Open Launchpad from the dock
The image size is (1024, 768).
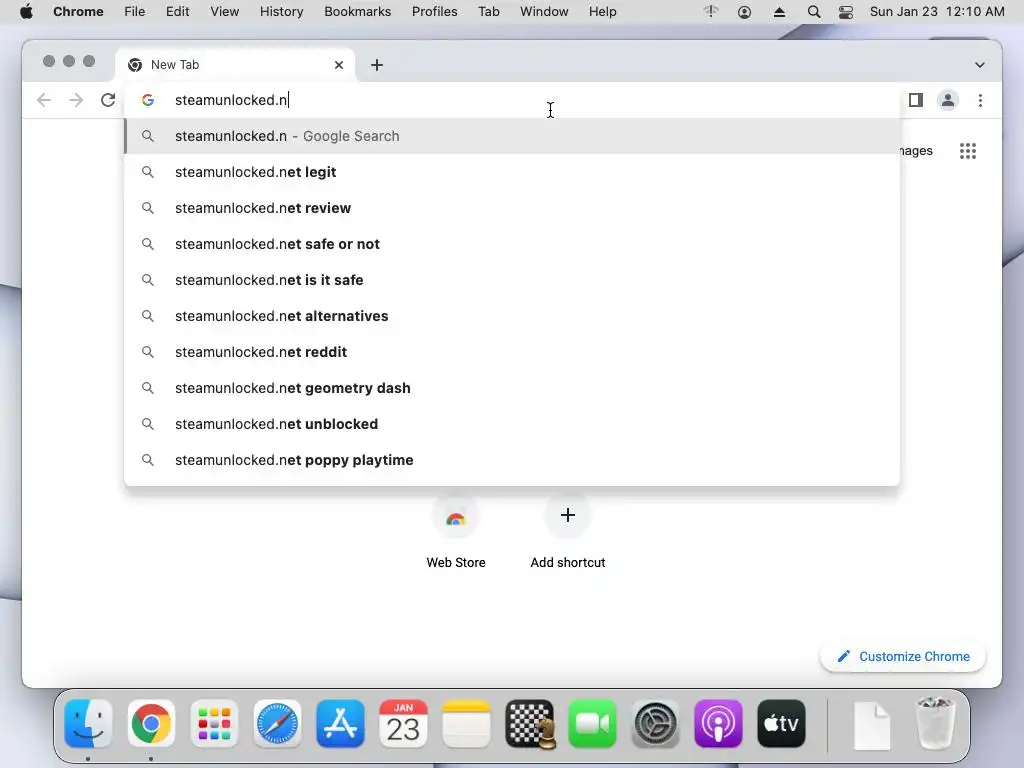214,724
